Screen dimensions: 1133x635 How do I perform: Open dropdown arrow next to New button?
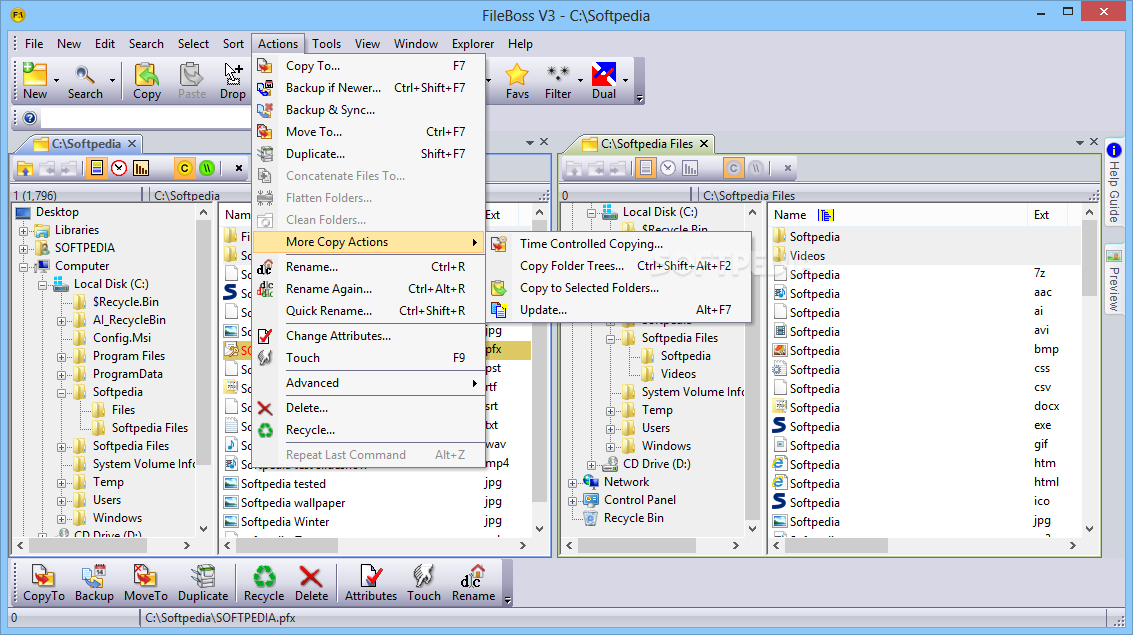pos(56,80)
